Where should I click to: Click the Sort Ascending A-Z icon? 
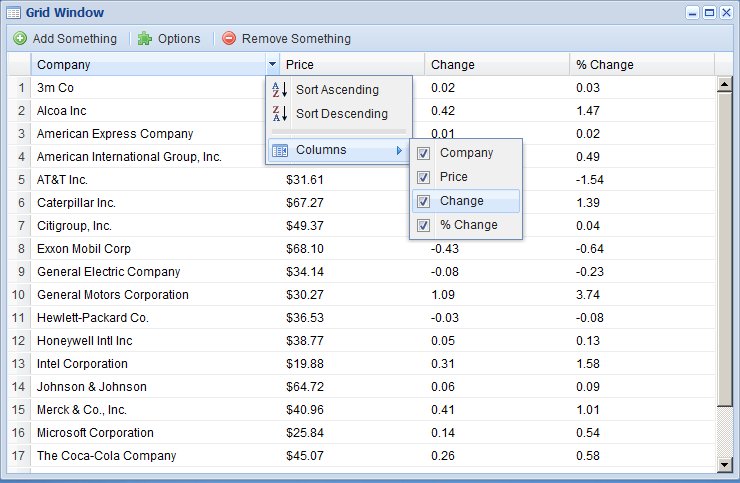[x=280, y=90]
